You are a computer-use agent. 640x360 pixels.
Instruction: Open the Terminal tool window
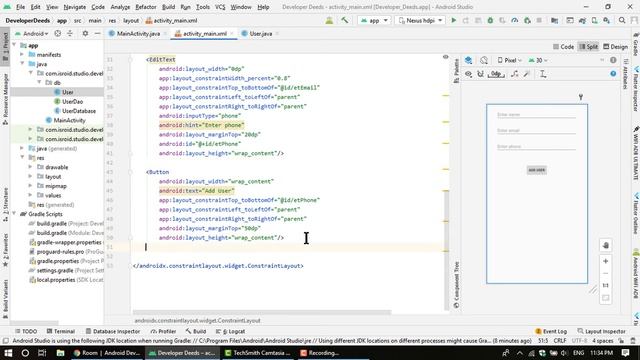tap(61, 331)
